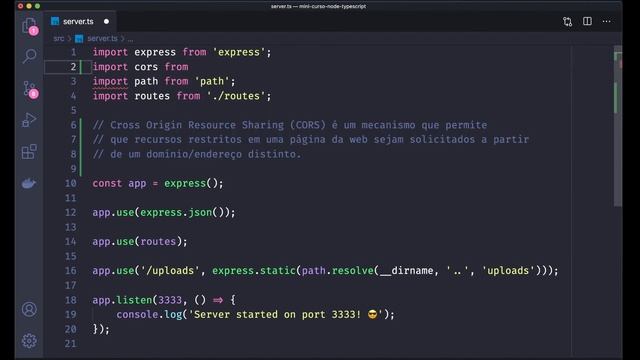
Task: Open the Docker view in activity bar
Action: [x=29, y=184]
